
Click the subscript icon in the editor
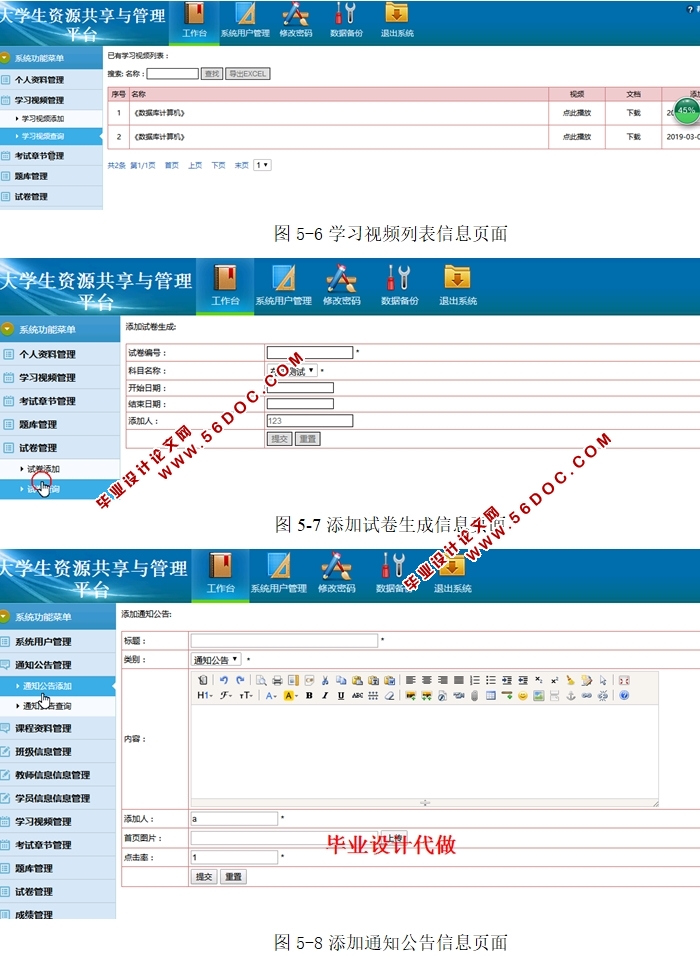539,680
